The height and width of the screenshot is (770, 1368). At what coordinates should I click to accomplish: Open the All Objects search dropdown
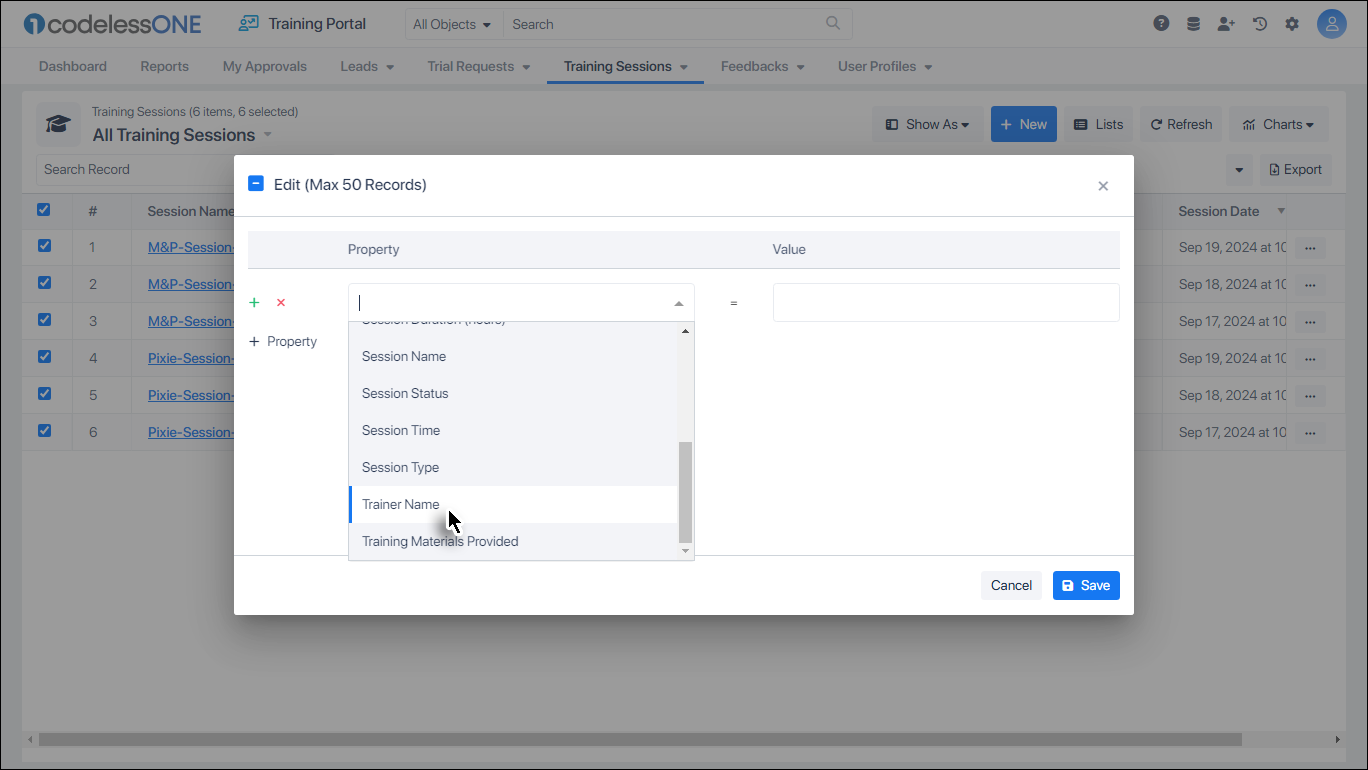pyautogui.click(x=453, y=24)
